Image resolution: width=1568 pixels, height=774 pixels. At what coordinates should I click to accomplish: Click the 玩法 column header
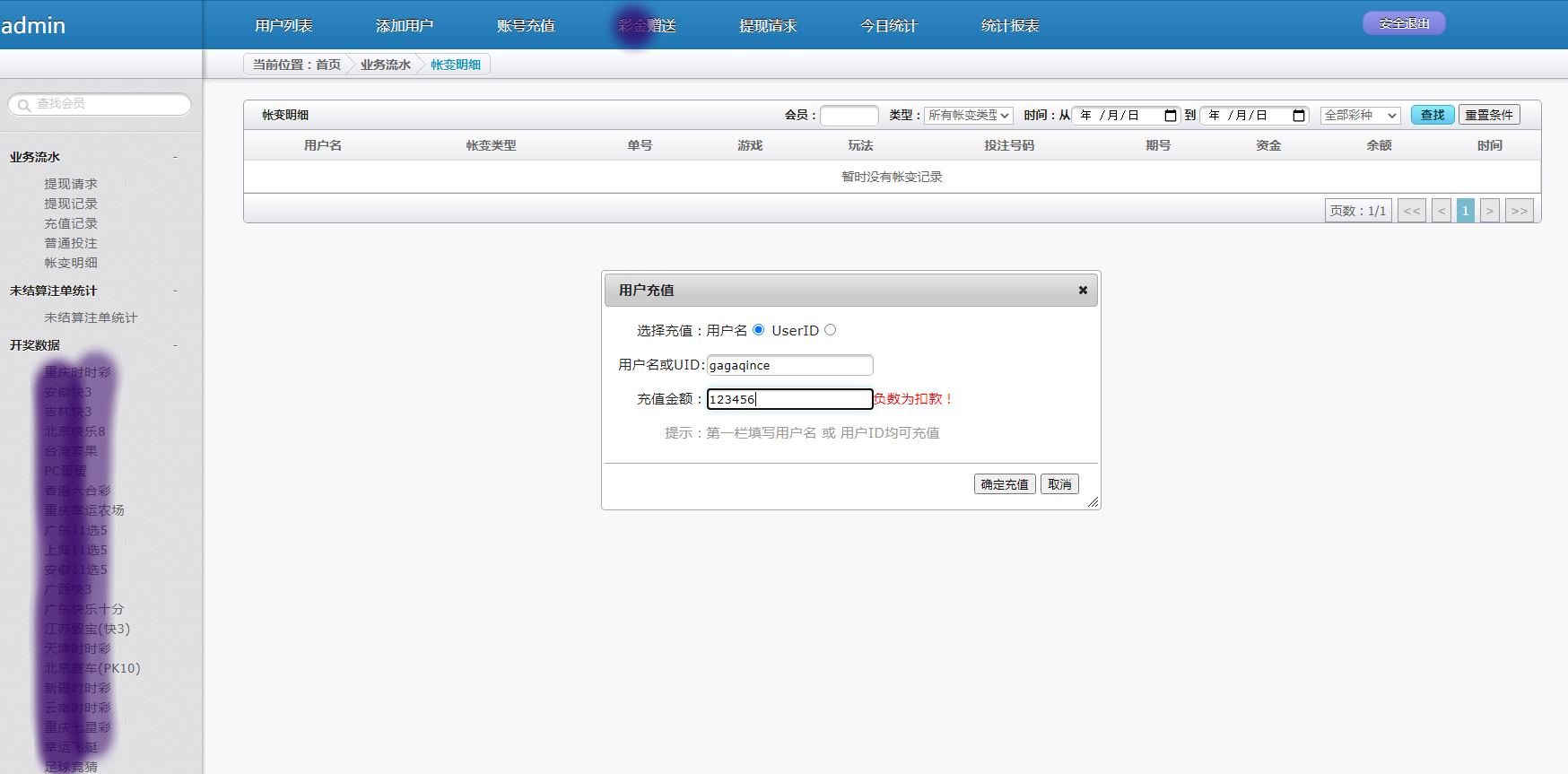tap(860, 145)
